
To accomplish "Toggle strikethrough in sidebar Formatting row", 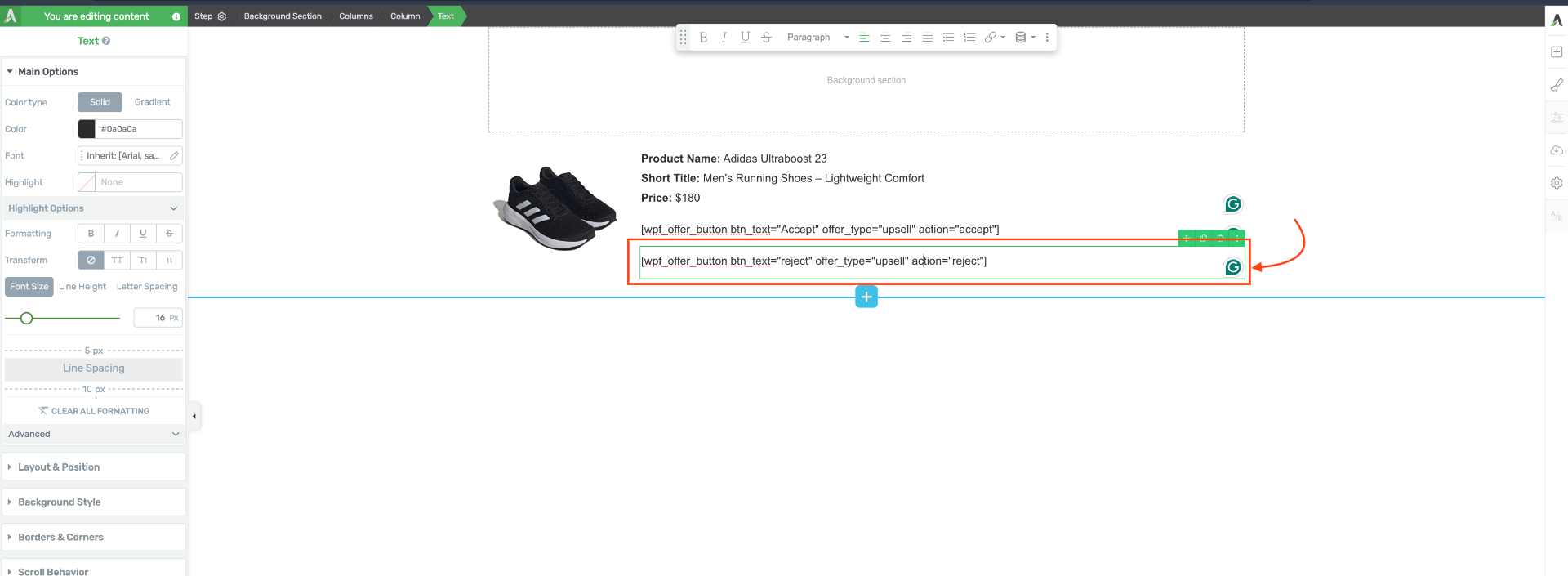I will point(169,234).
